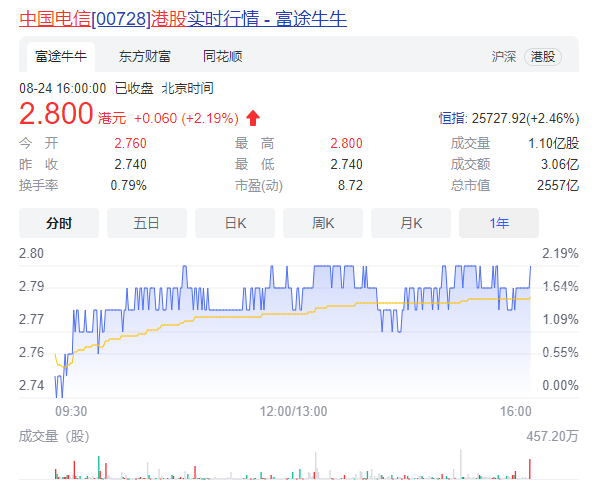This screenshot has height=488, width=605.
Task: Click the 港元 currency label
Action: (112, 118)
